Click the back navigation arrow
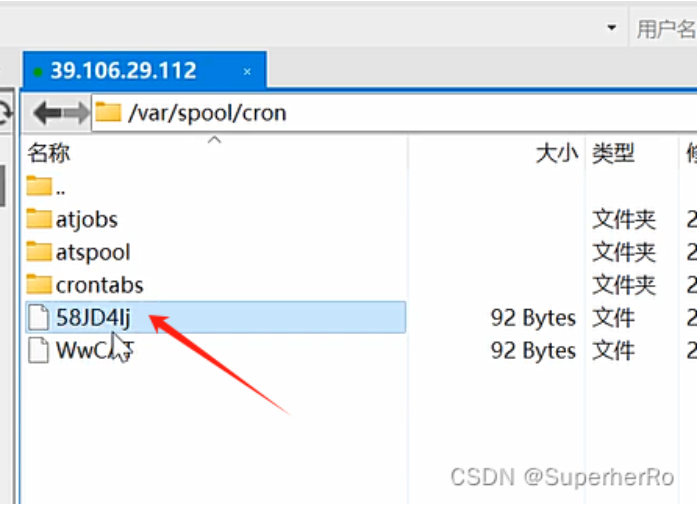Screen dimensions: 698x505 tap(46, 113)
